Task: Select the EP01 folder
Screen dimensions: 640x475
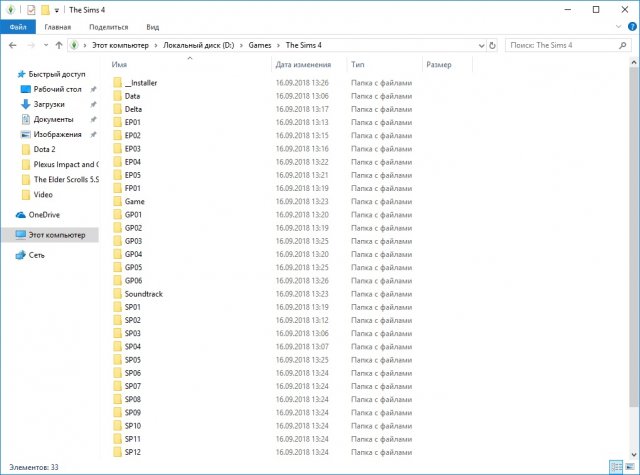Action: (x=133, y=122)
